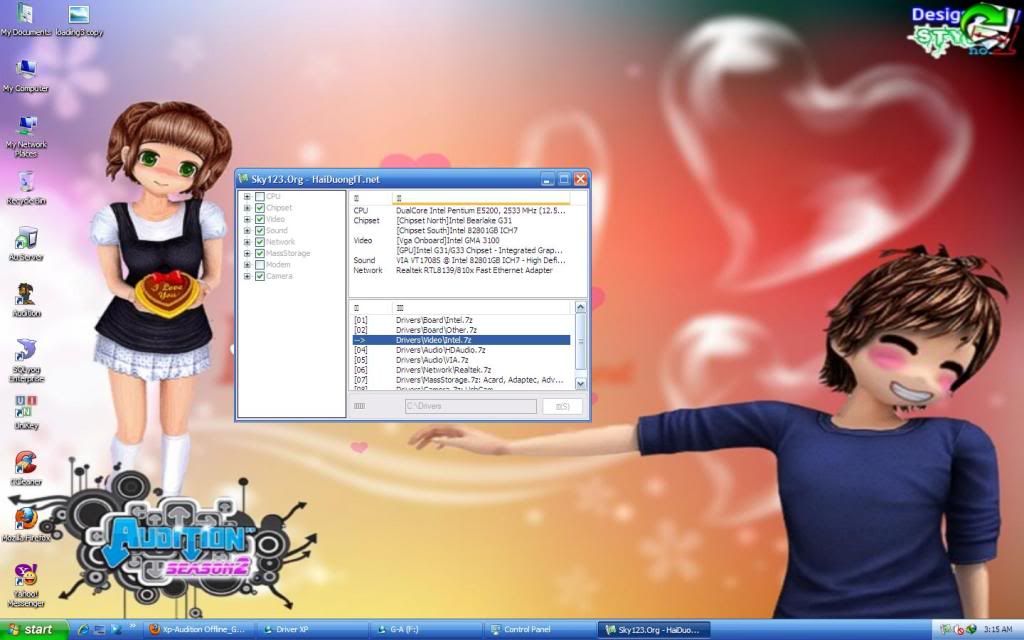
Task: Launch the UniKey shortcut
Action: tap(26, 412)
